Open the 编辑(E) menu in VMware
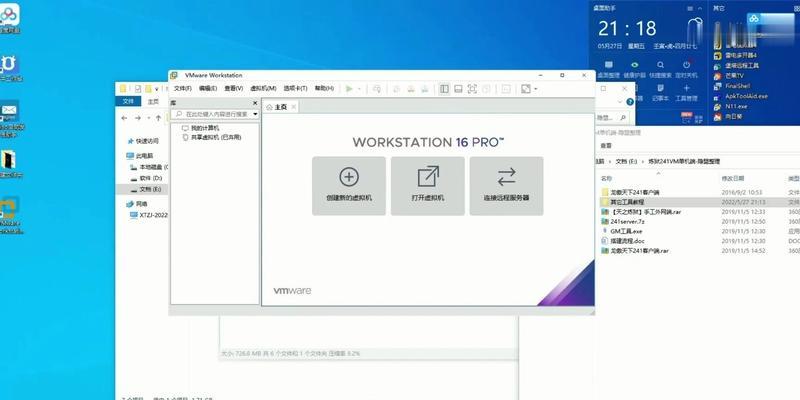 (208, 89)
